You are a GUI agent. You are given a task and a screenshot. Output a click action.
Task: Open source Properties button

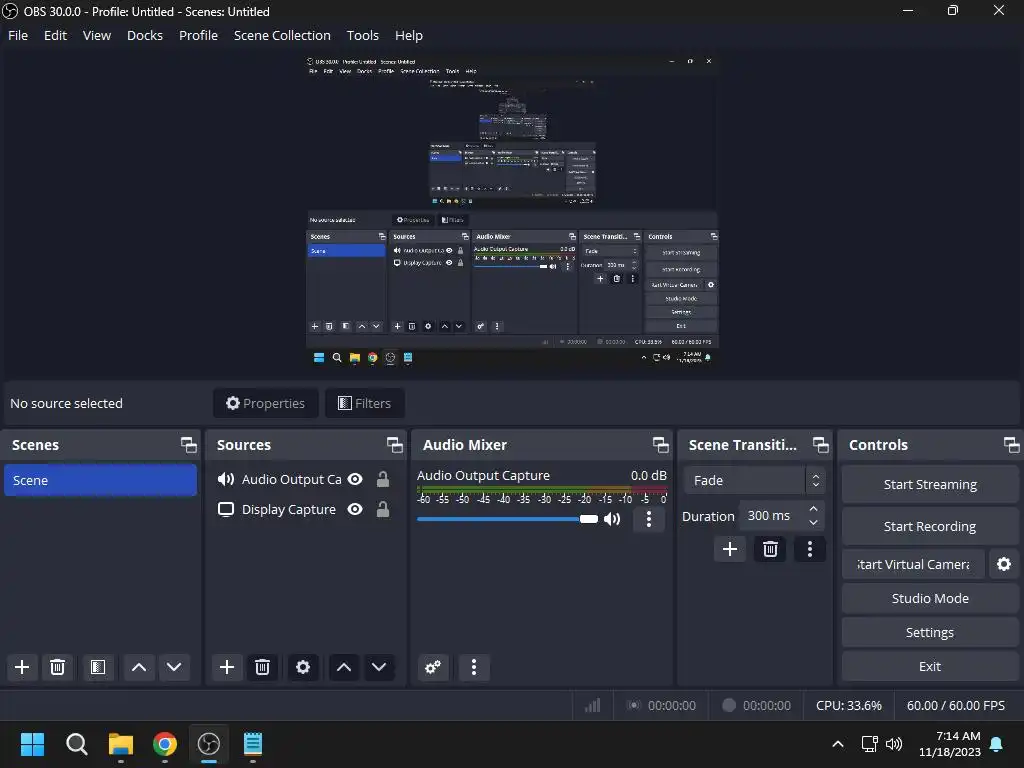pos(266,403)
